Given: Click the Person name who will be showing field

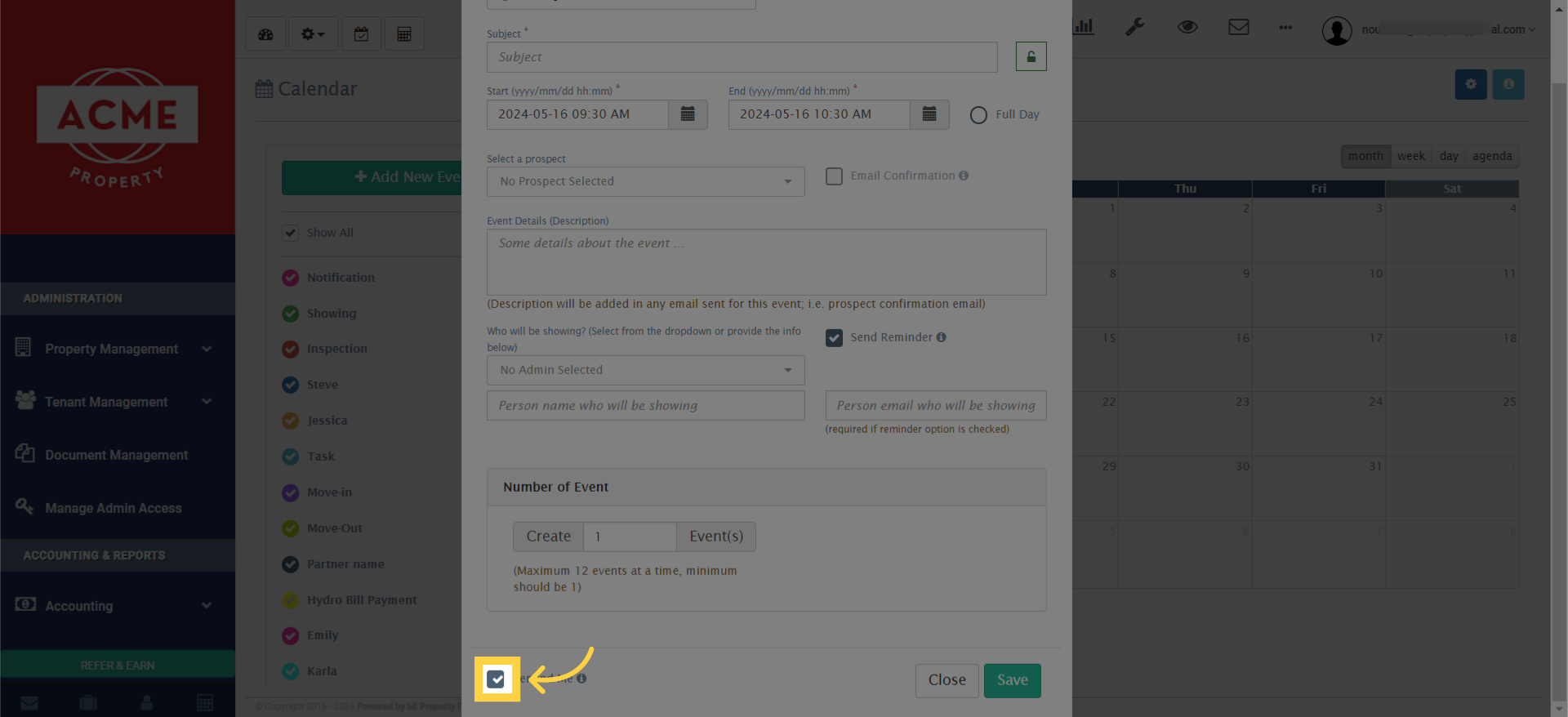Looking at the screenshot, I should click(646, 406).
